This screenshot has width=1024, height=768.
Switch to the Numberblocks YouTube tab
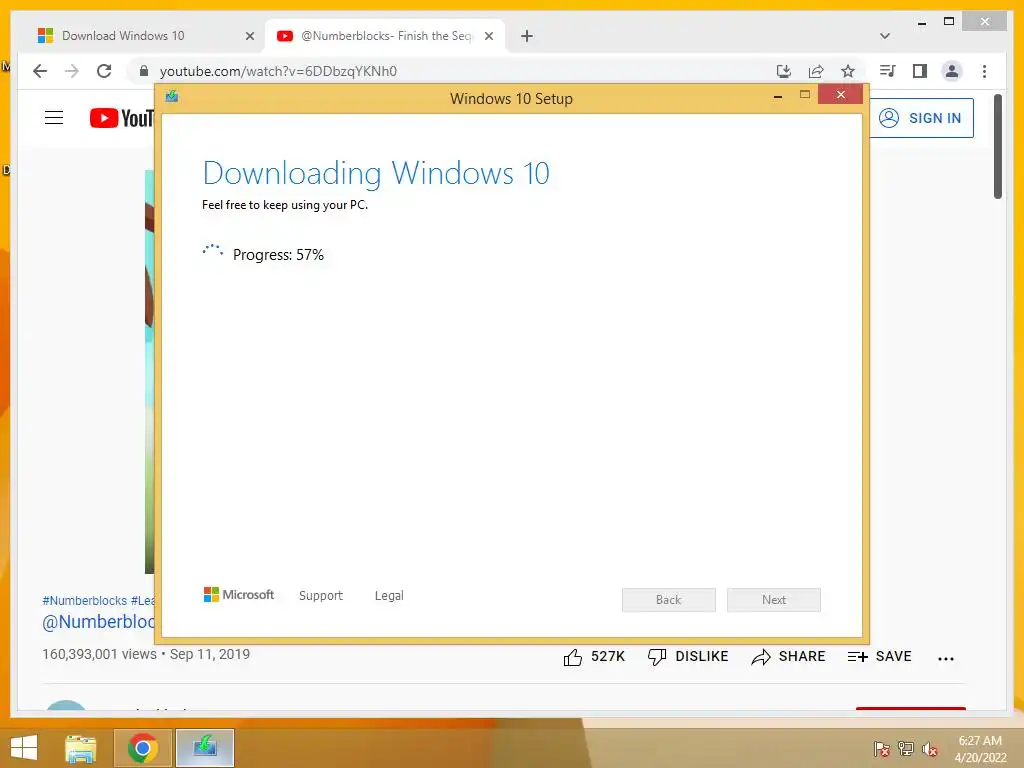(385, 36)
